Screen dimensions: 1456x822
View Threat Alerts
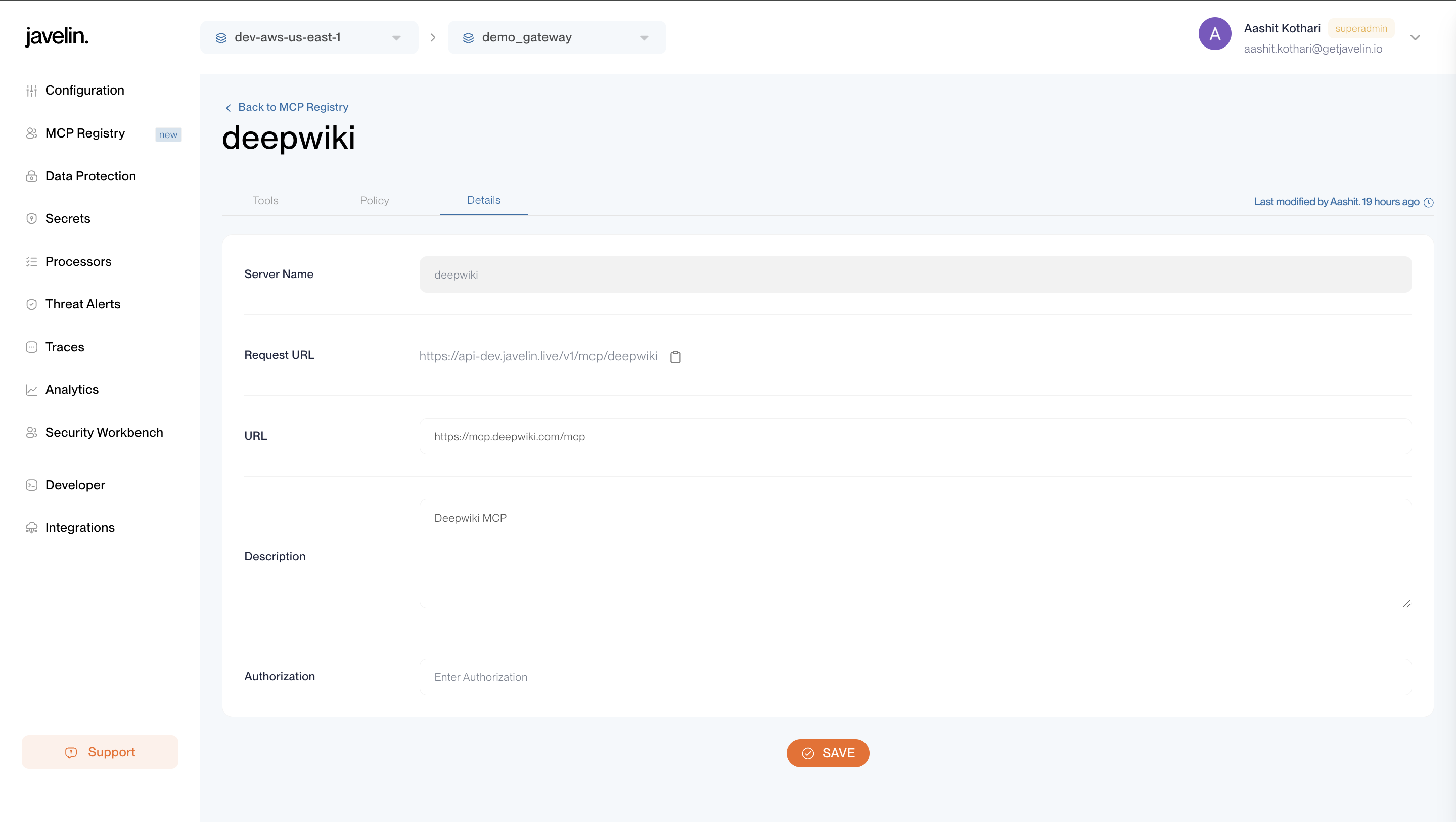point(83,304)
